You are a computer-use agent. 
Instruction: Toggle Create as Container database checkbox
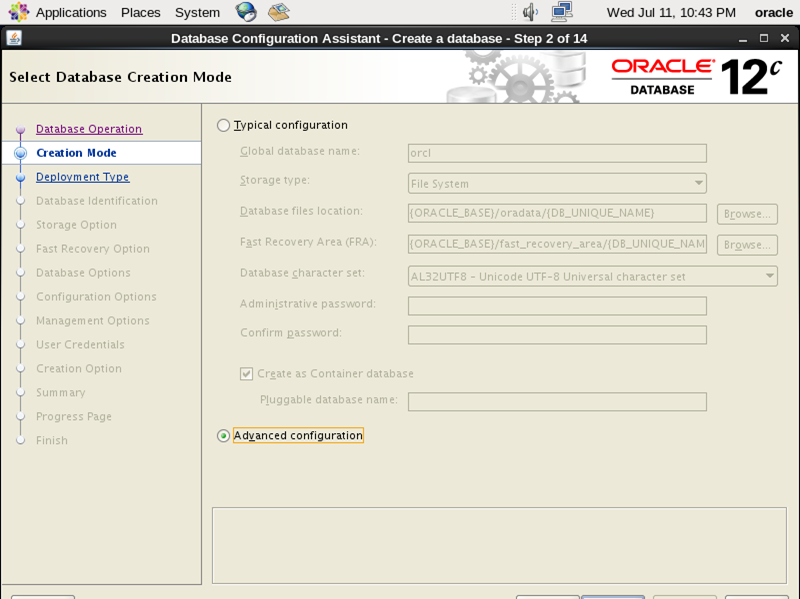click(246, 374)
